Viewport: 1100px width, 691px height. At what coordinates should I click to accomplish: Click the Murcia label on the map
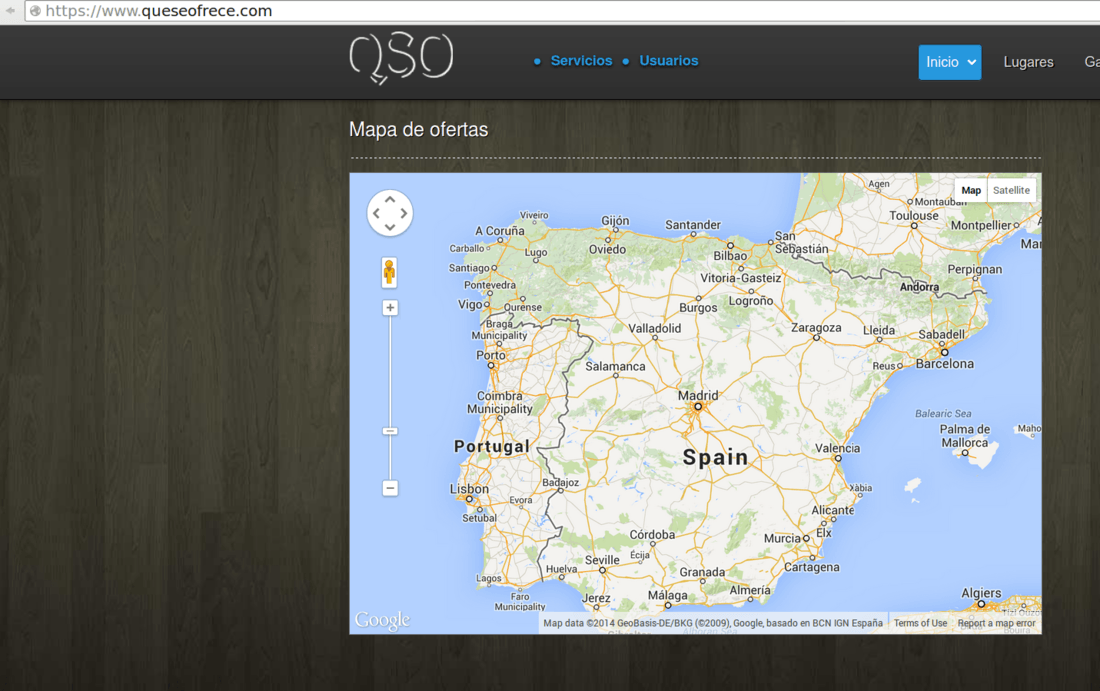pos(782,539)
